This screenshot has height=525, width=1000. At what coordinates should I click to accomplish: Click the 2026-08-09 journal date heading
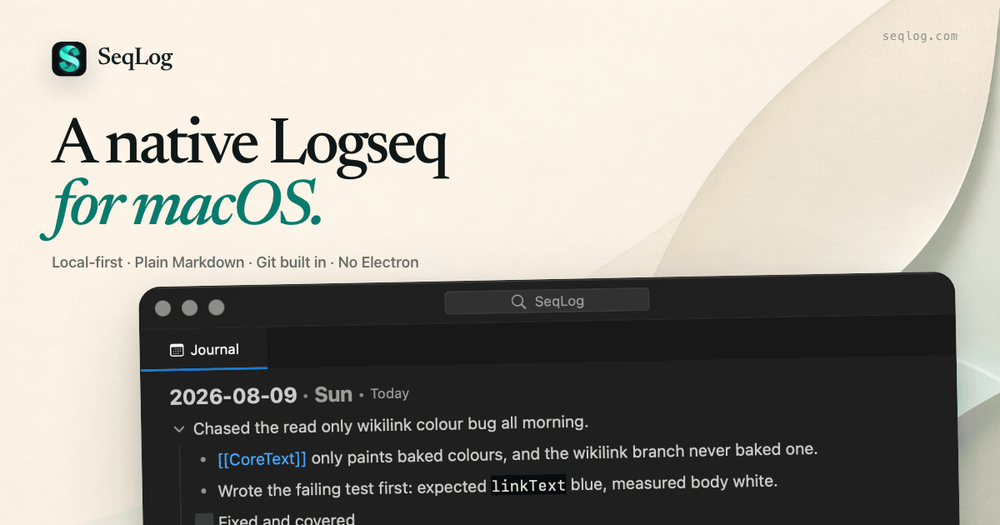[233, 396]
